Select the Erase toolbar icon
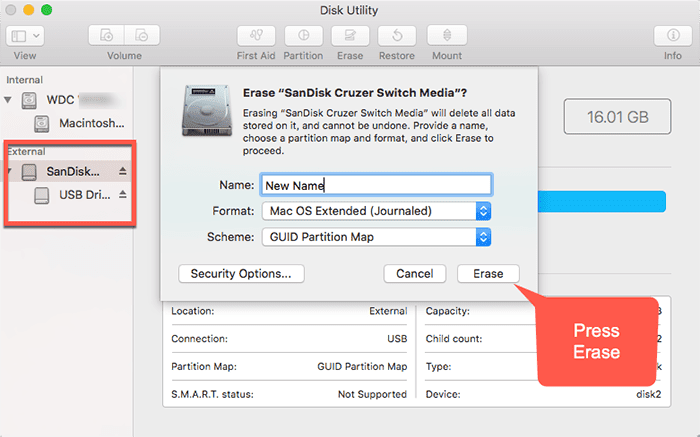Image resolution: width=700 pixels, height=437 pixels. tap(349, 36)
